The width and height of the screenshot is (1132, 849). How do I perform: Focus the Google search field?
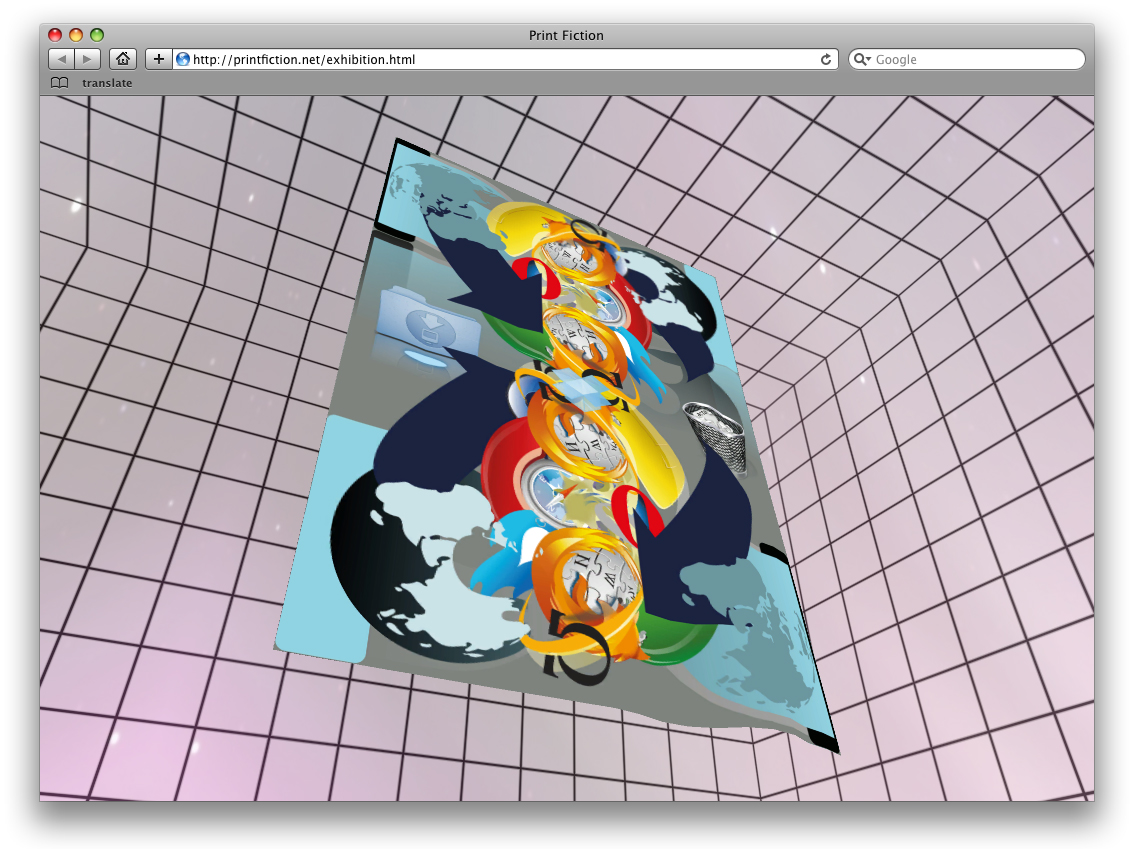tap(975, 59)
